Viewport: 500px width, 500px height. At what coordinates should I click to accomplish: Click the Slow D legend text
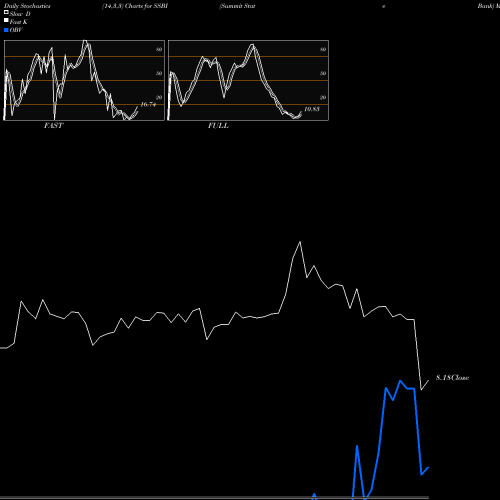coord(20,14)
